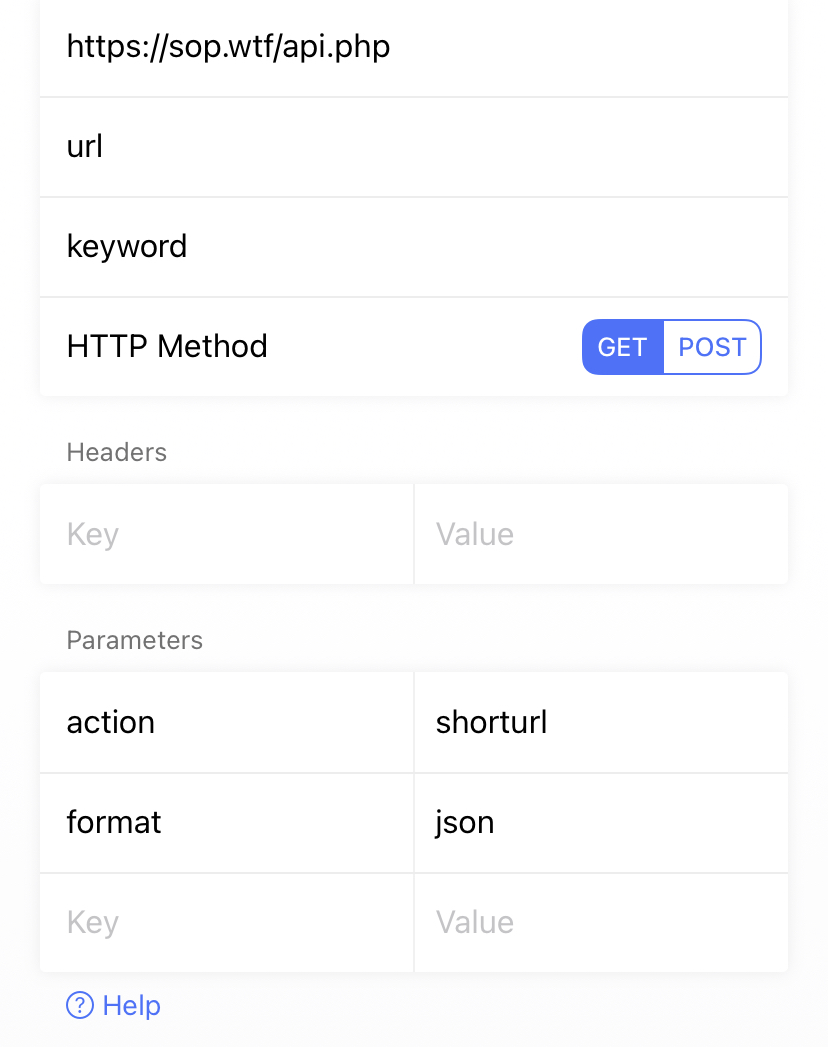The width and height of the screenshot is (828, 1047).
Task: Open the Help link text
Action: (131, 1005)
